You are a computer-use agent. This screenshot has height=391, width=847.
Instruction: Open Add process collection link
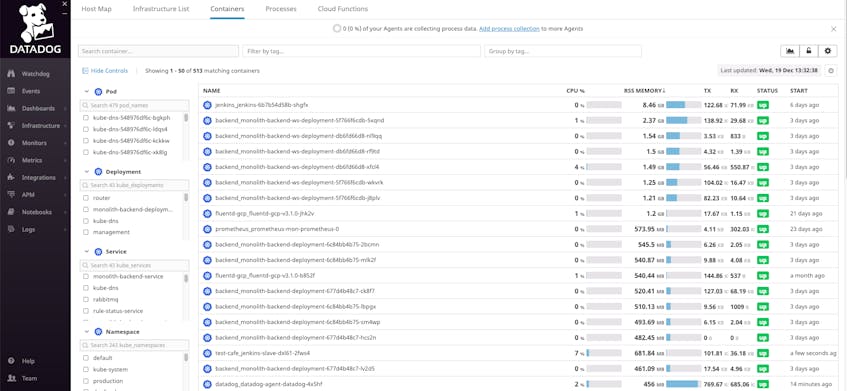509,29
